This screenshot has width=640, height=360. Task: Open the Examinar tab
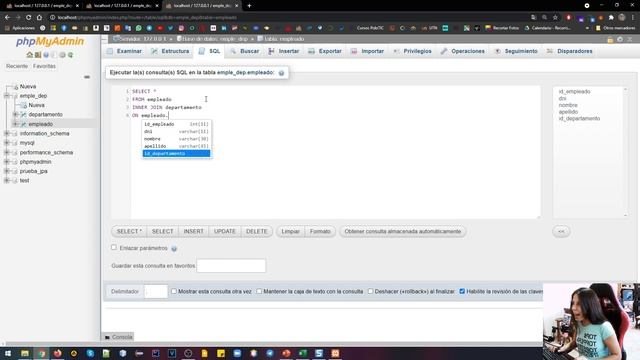(124, 51)
